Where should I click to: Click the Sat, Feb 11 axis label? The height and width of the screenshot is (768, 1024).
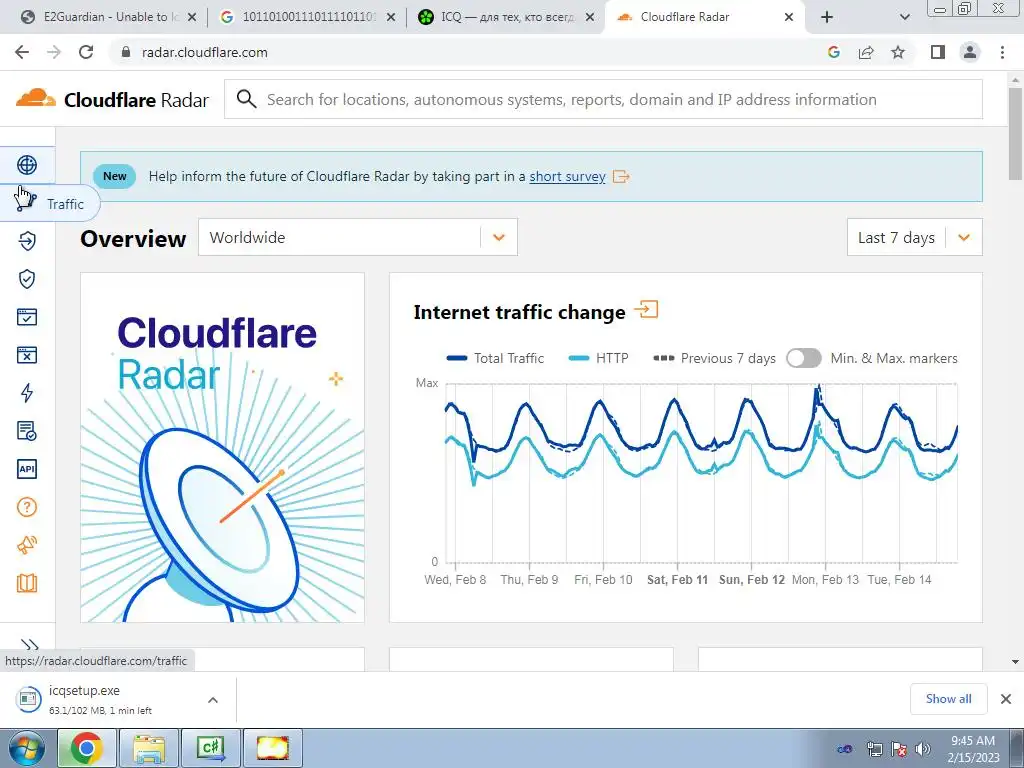[677, 579]
